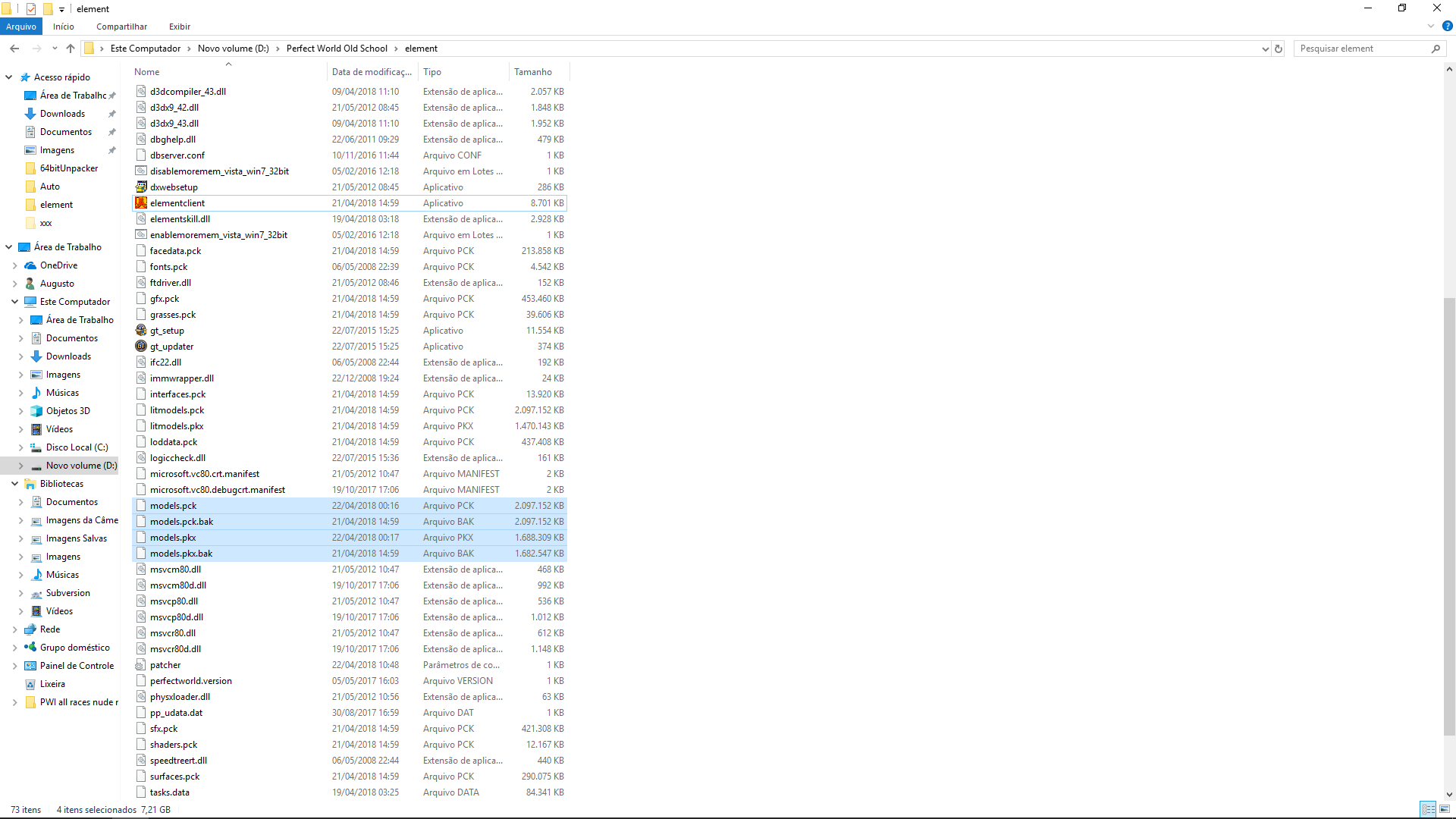This screenshot has height=819, width=1456.
Task: Click the elementclient application icon
Action: coord(141,202)
